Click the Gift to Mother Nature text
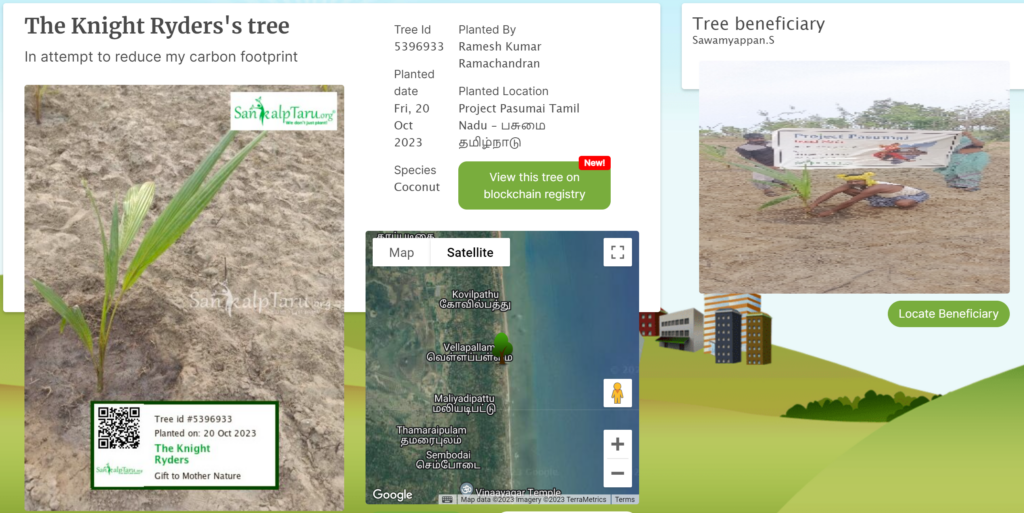The width and height of the screenshot is (1024, 513). pos(197,476)
